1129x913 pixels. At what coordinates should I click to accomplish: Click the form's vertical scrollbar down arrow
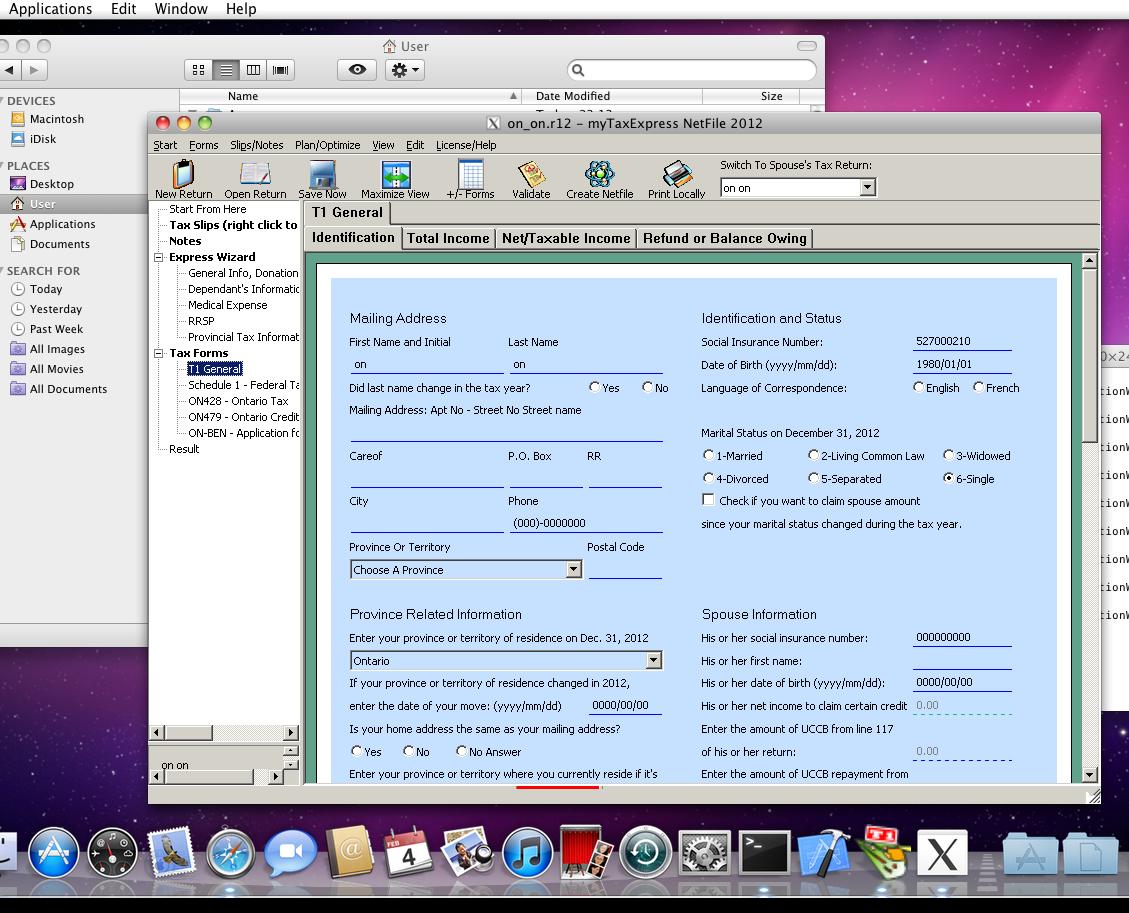coord(1089,775)
